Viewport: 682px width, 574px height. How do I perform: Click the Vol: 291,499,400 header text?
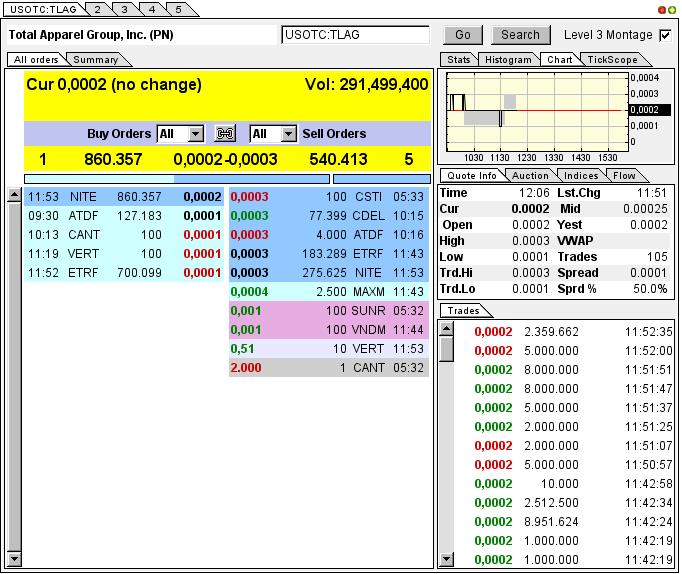[366, 84]
